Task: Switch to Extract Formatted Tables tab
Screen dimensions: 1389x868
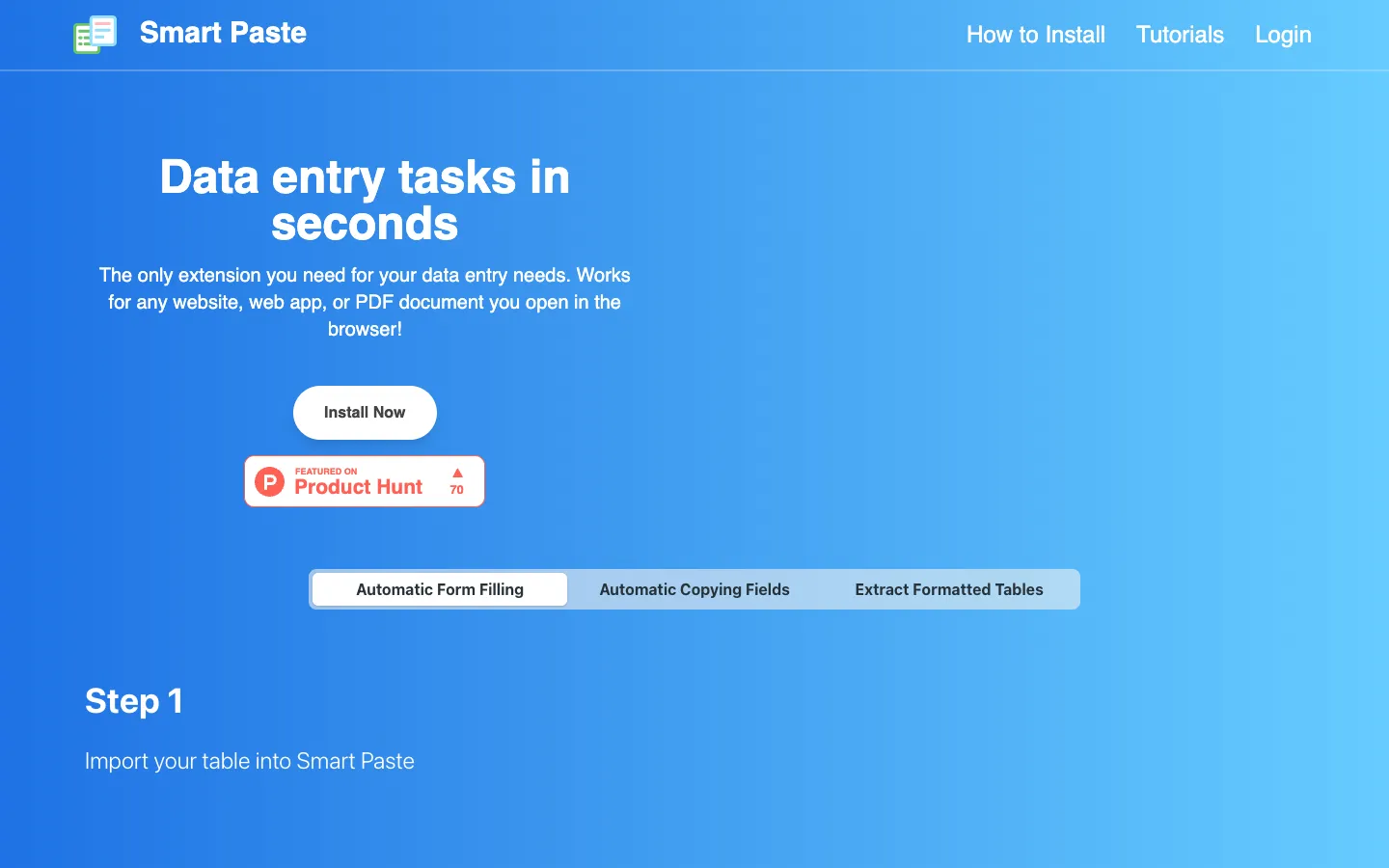Action: [x=949, y=589]
